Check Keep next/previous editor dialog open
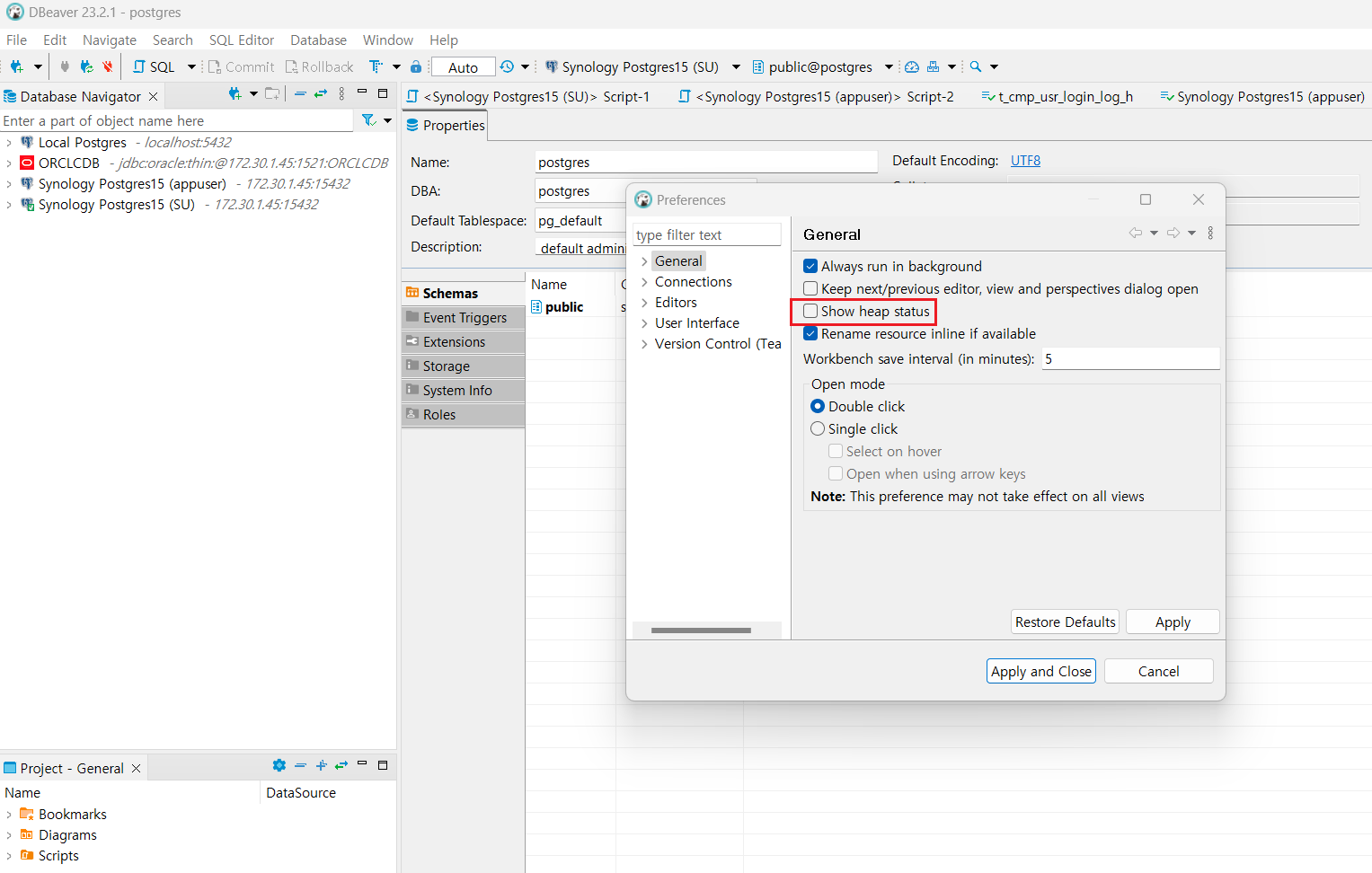Screen dimensions: 1372x873 pos(810,288)
